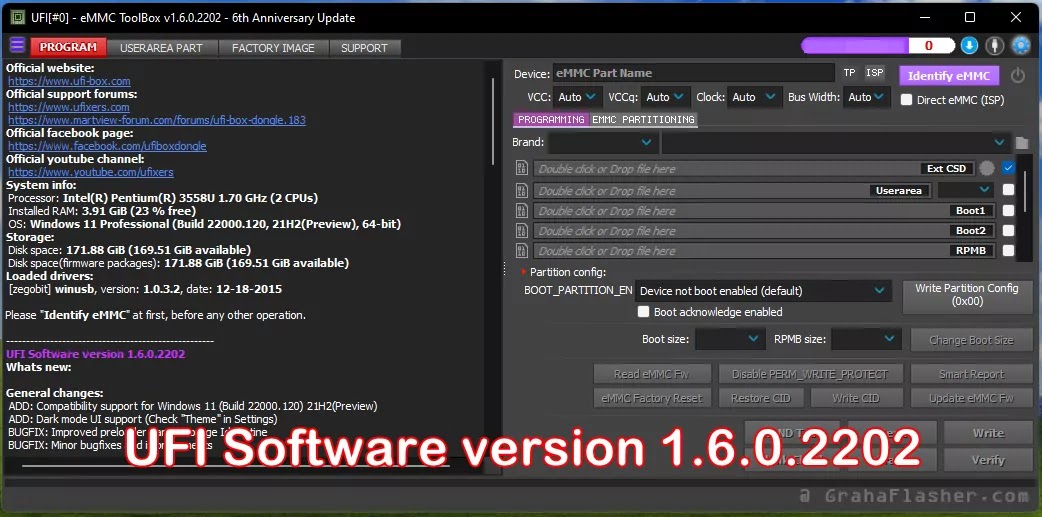Click the Write button
Image resolution: width=1042 pixels, height=517 pixels.
pyautogui.click(x=988, y=433)
